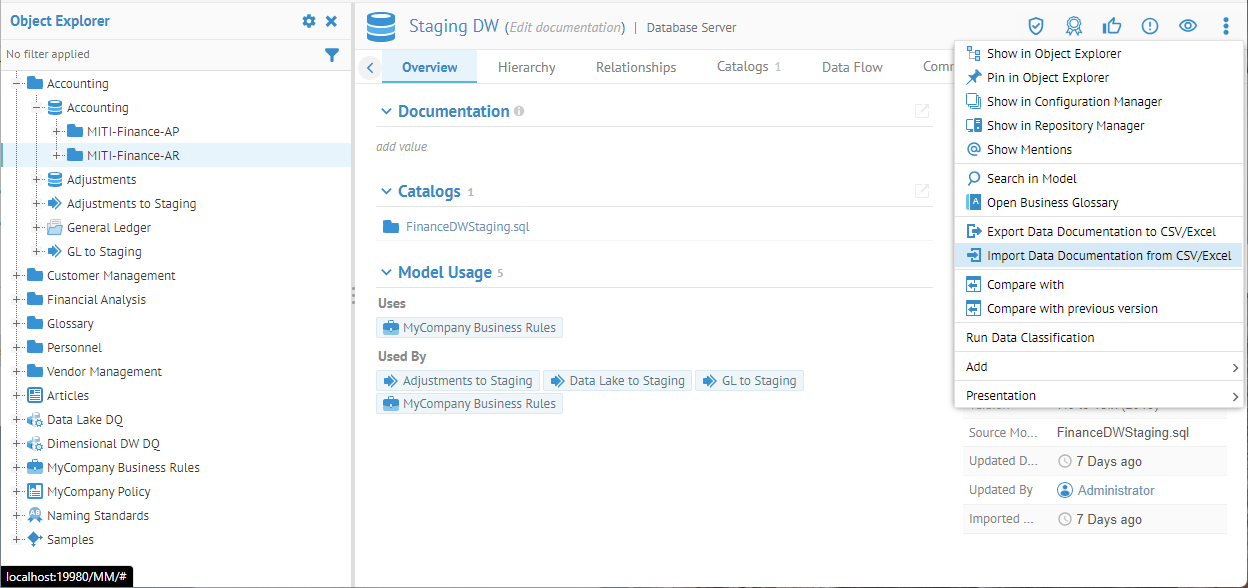Close the Object Explorer panel

tap(332, 21)
